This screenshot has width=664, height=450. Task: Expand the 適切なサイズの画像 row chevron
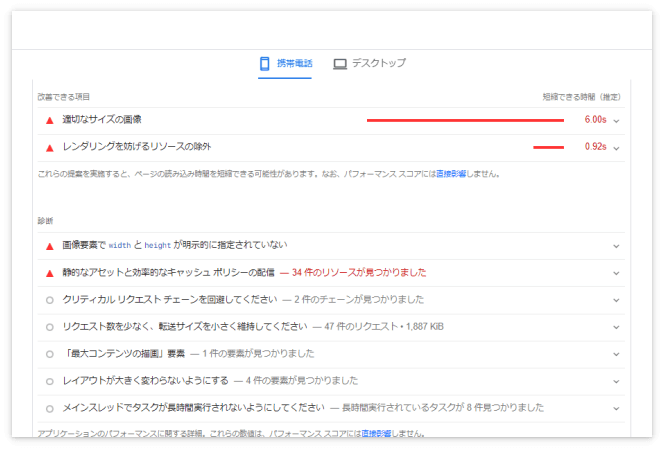pyautogui.click(x=616, y=121)
